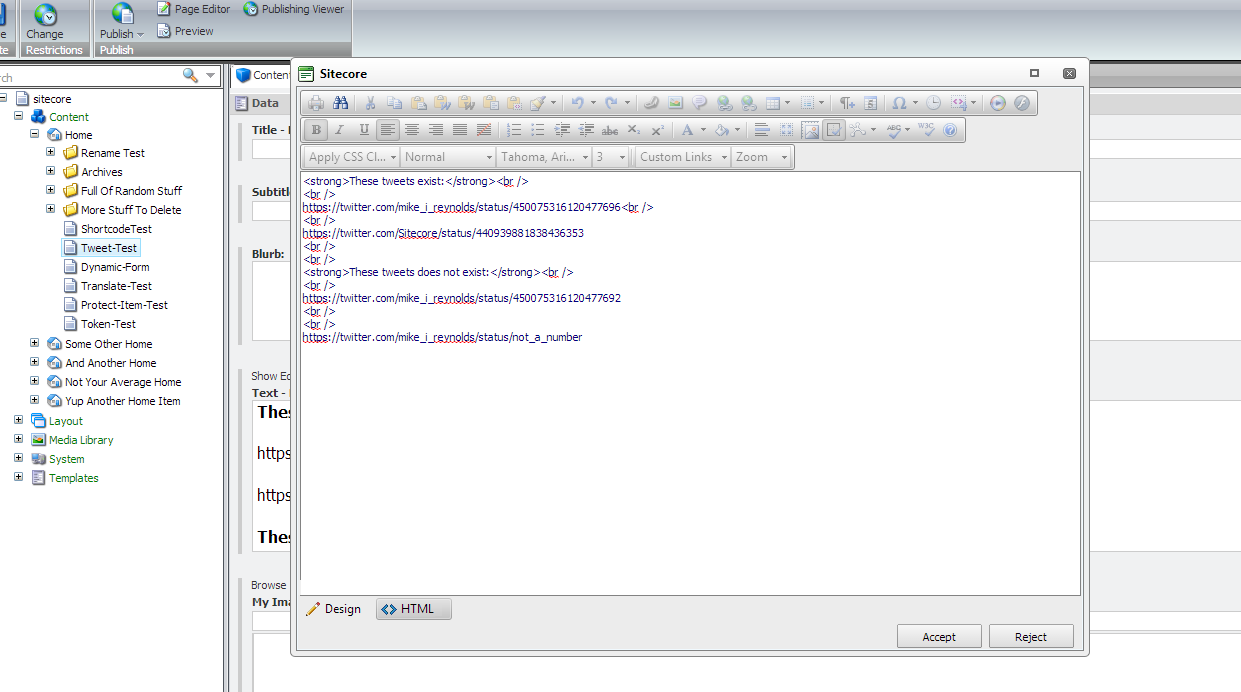This screenshot has height=692, width=1241.
Task: Insert a numbered list
Action: coord(514,130)
